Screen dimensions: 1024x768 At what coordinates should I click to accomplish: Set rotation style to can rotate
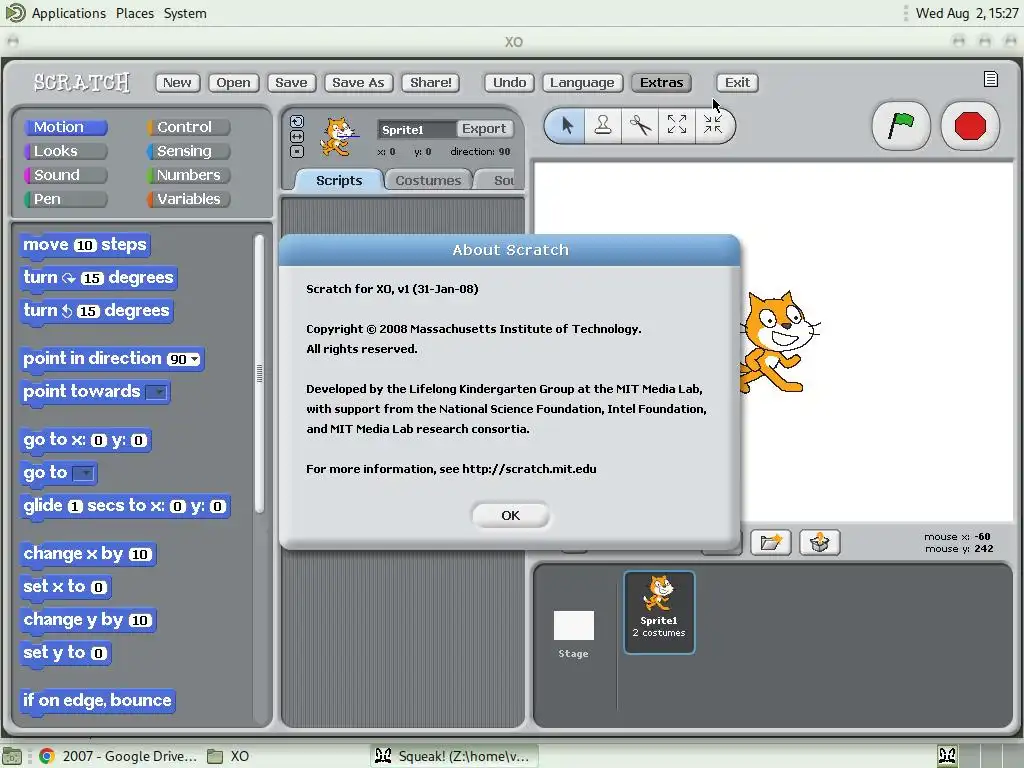[x=296, y=122]
